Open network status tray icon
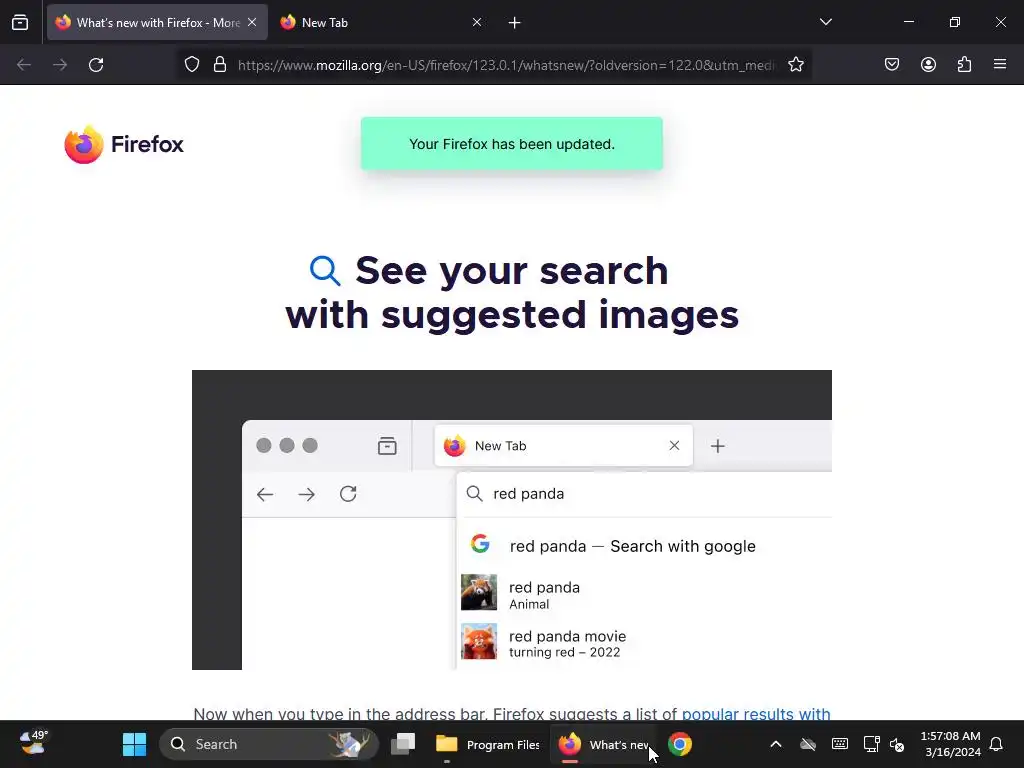This screenshot has height=768, width=1024. click(x=871, y=744)
